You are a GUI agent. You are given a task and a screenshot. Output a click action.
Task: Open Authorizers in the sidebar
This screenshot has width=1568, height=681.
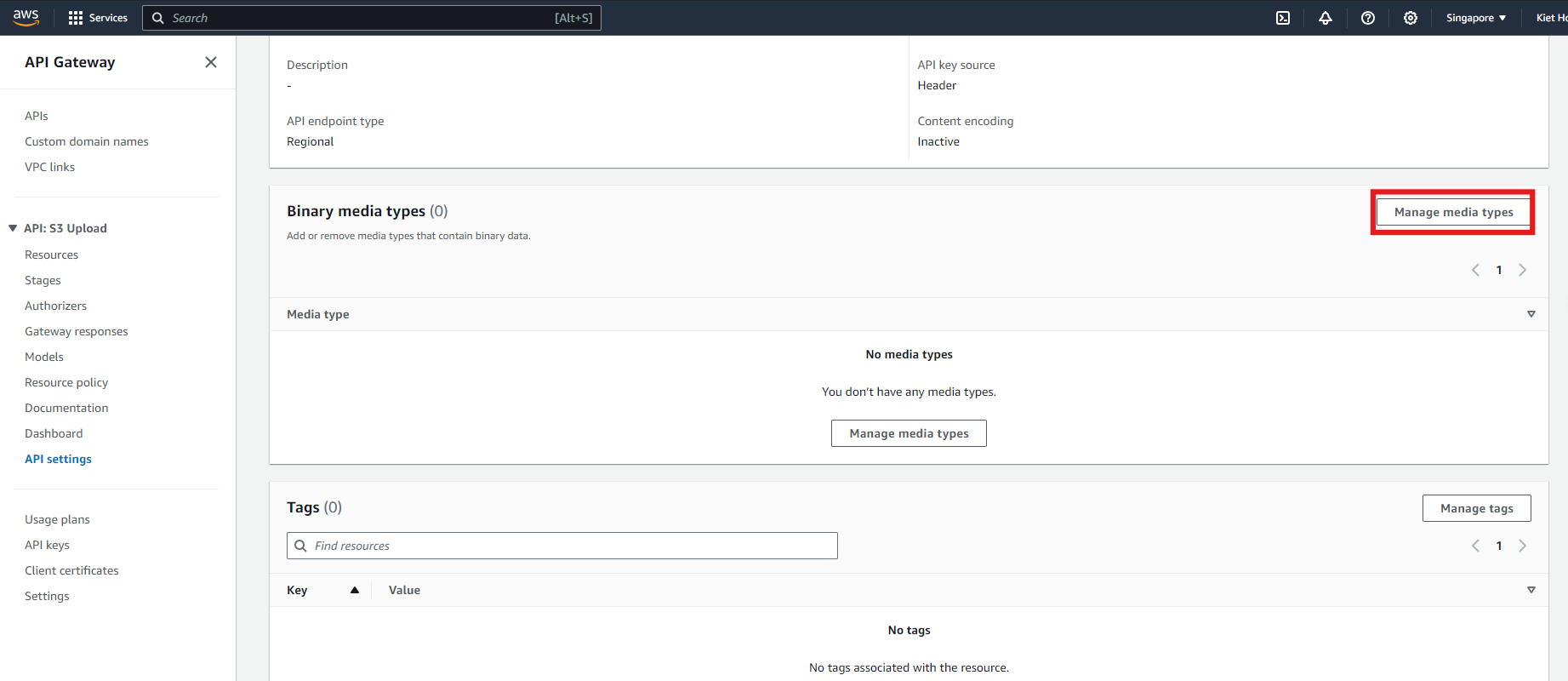pos(56,306)
